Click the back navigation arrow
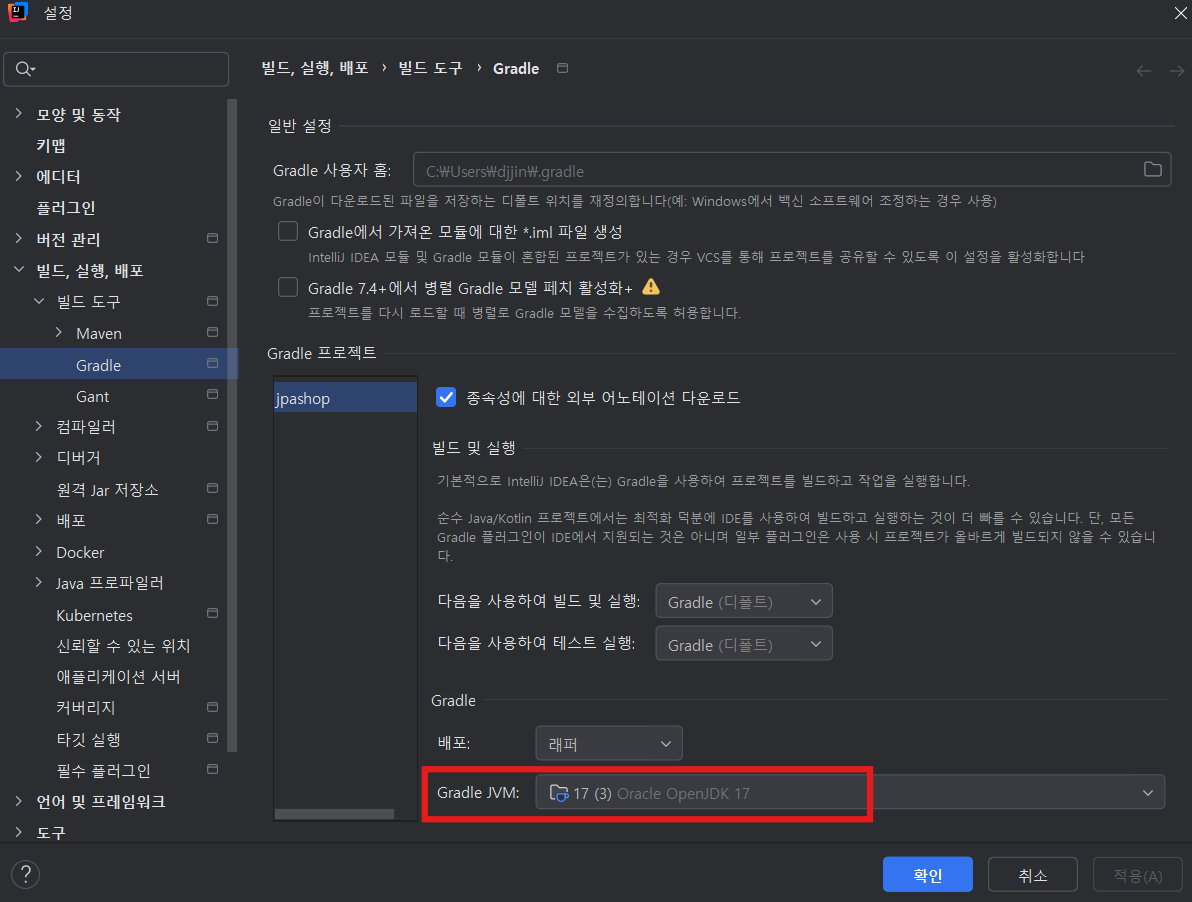1192x902 pixels. click(1143, 71)
